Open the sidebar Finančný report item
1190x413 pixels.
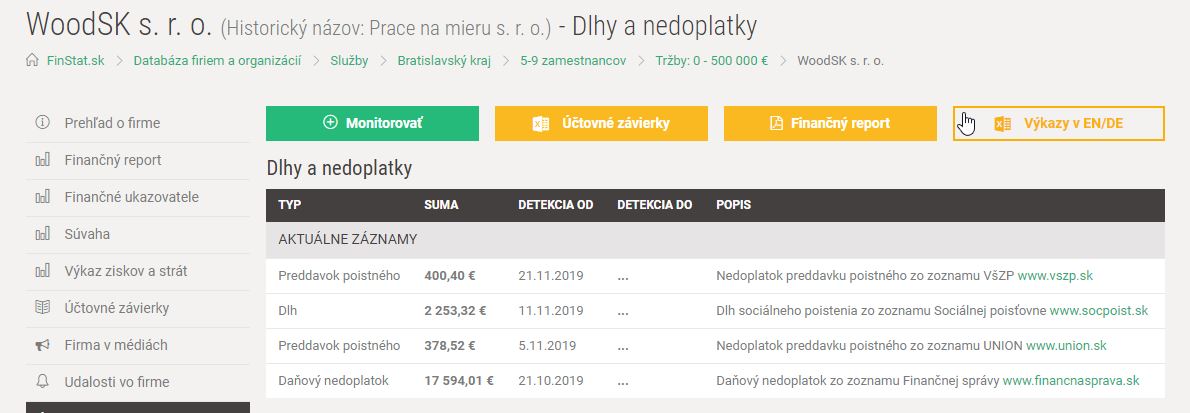click(x=112, y=160)
